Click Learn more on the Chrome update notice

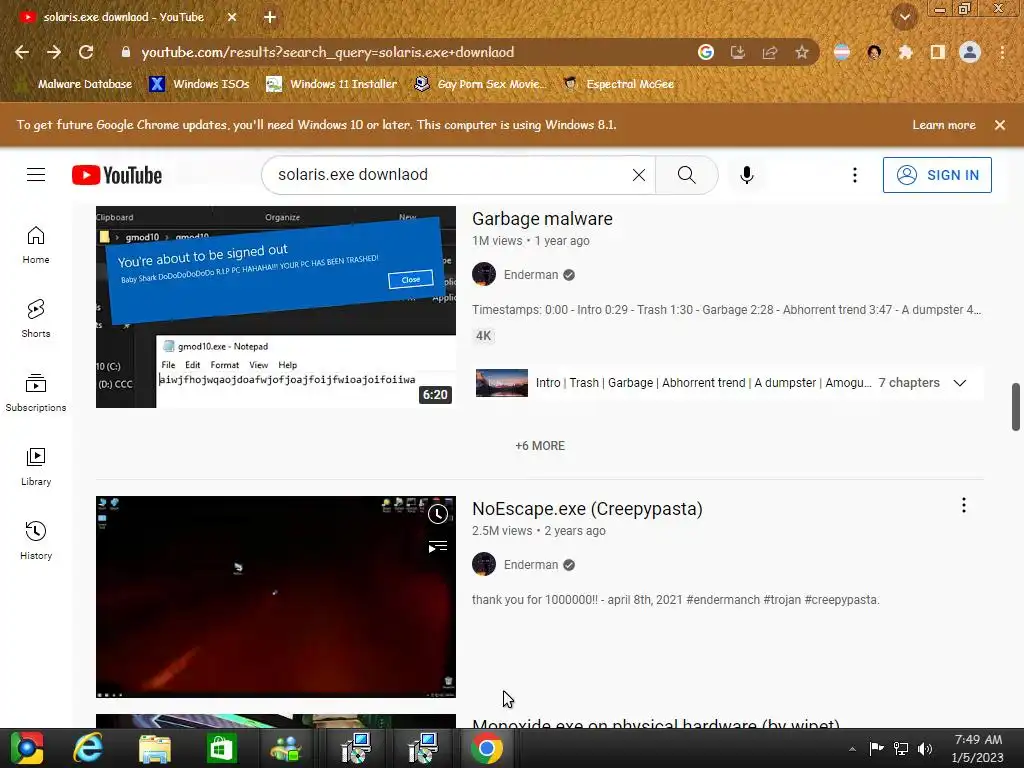point(944,125)
